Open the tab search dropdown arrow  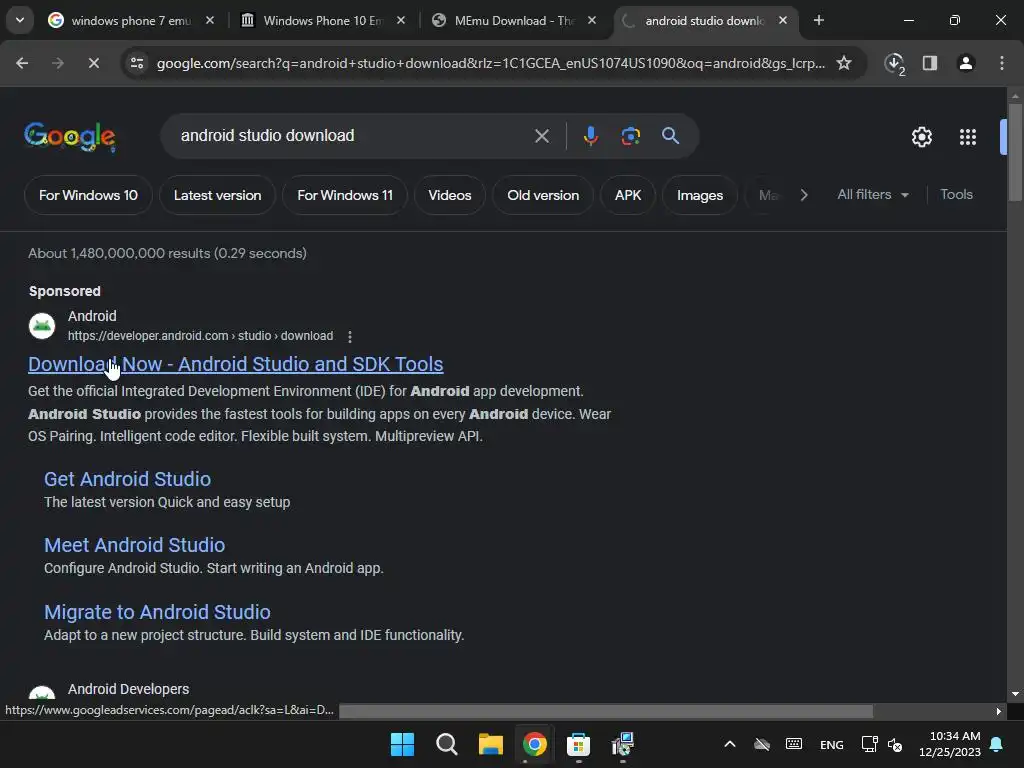20,20
